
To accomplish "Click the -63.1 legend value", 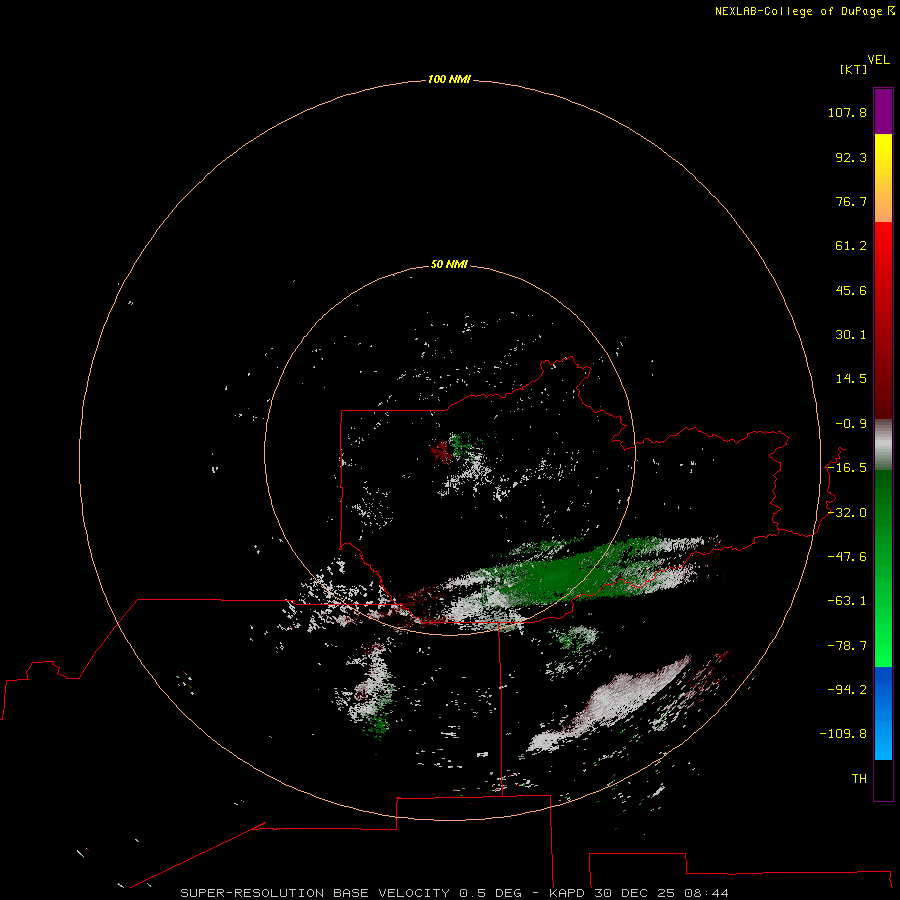I will (847, 601).
